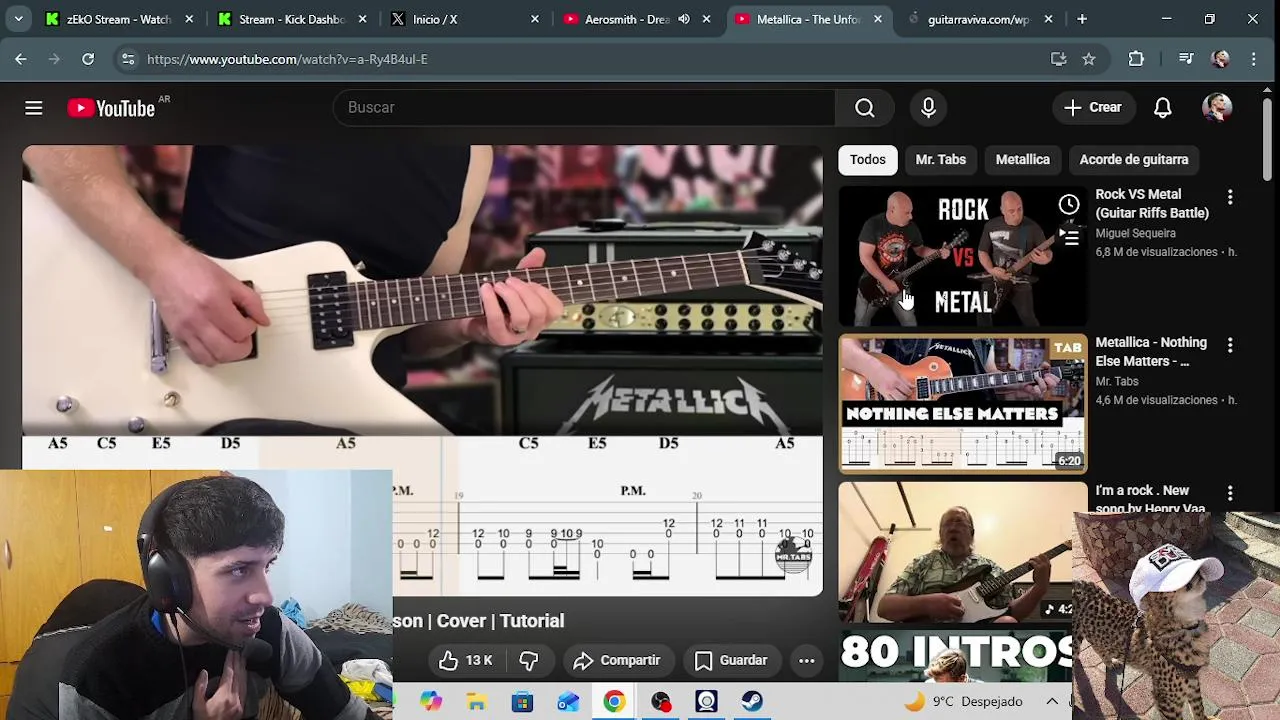
Task: Like the video with thumbs up
Action: pyautogui.click(x=465, y=660)
